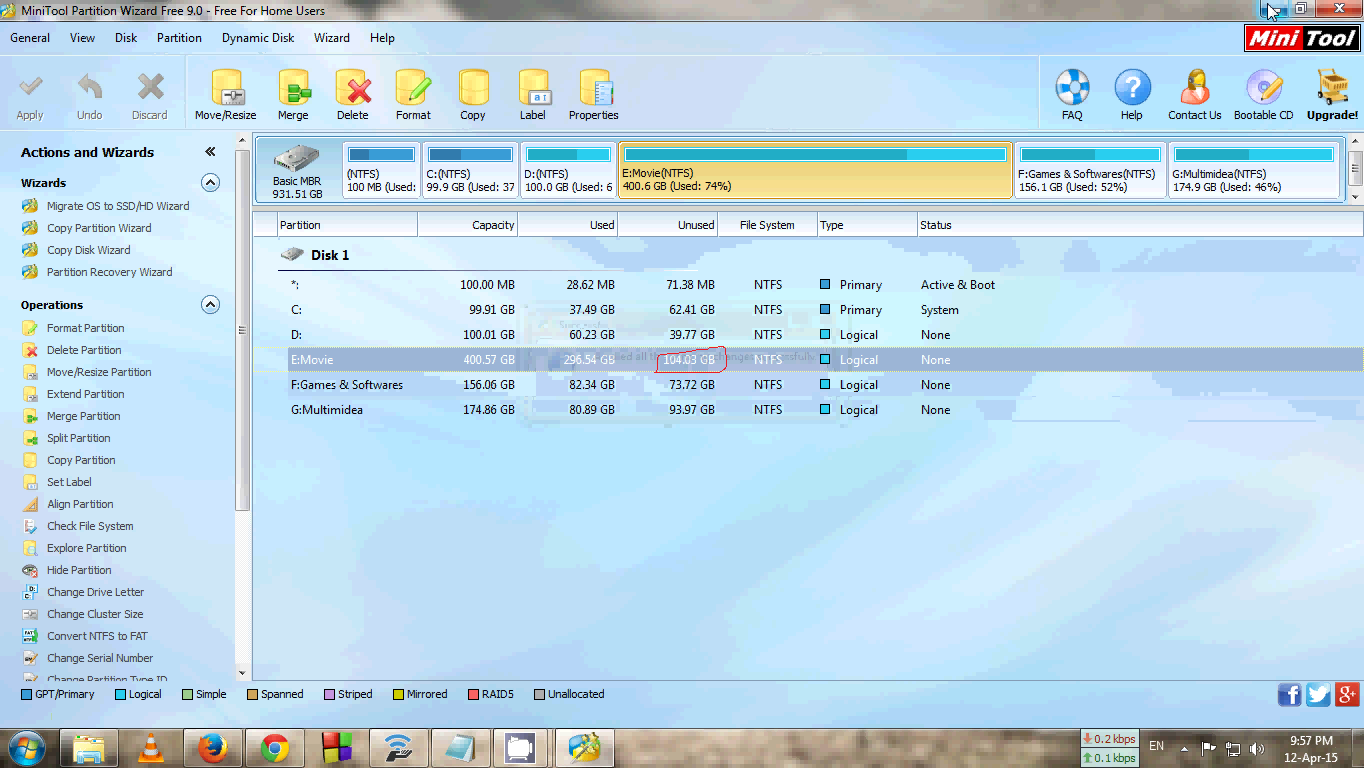
Task: Open the Dynamic Disk menu
Action: [x=258, y=38]
